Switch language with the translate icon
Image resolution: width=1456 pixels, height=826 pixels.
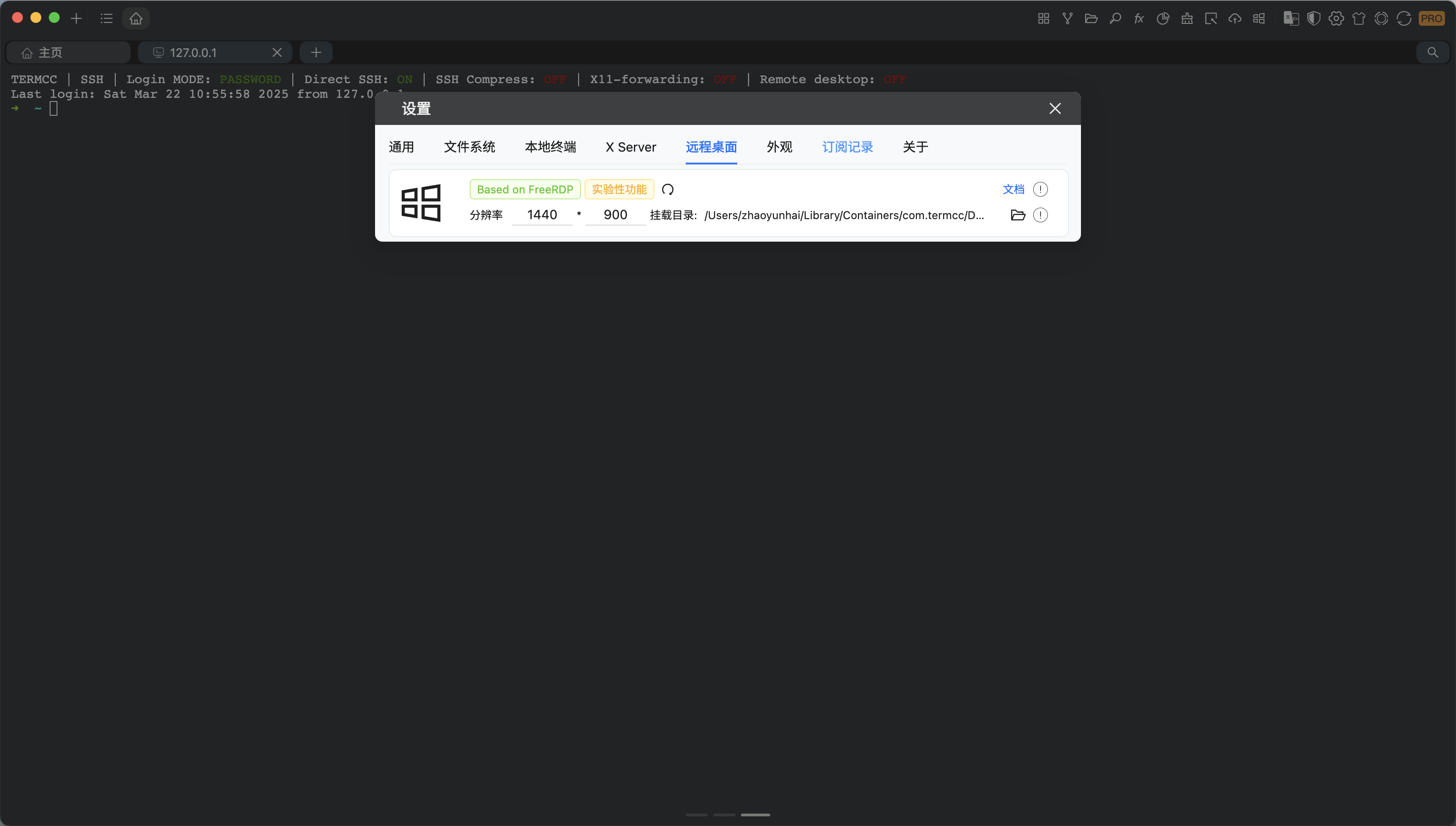click(1291, 18)
